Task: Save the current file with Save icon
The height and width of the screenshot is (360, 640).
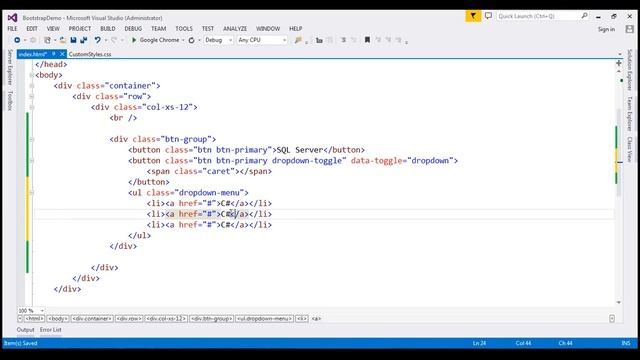Action: point(73,40)
